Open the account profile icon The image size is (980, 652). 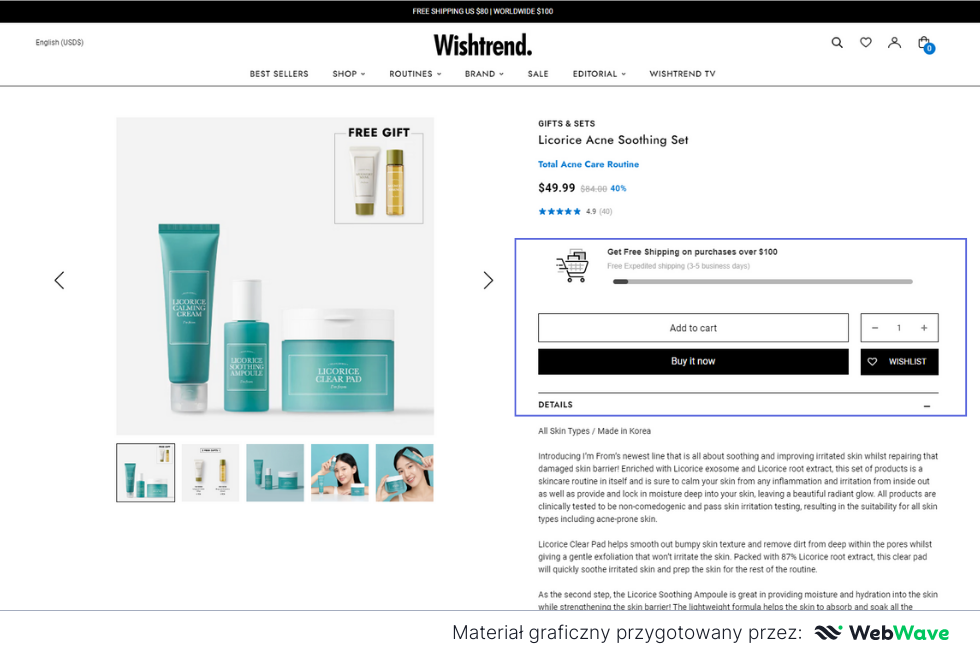point(894,43)
